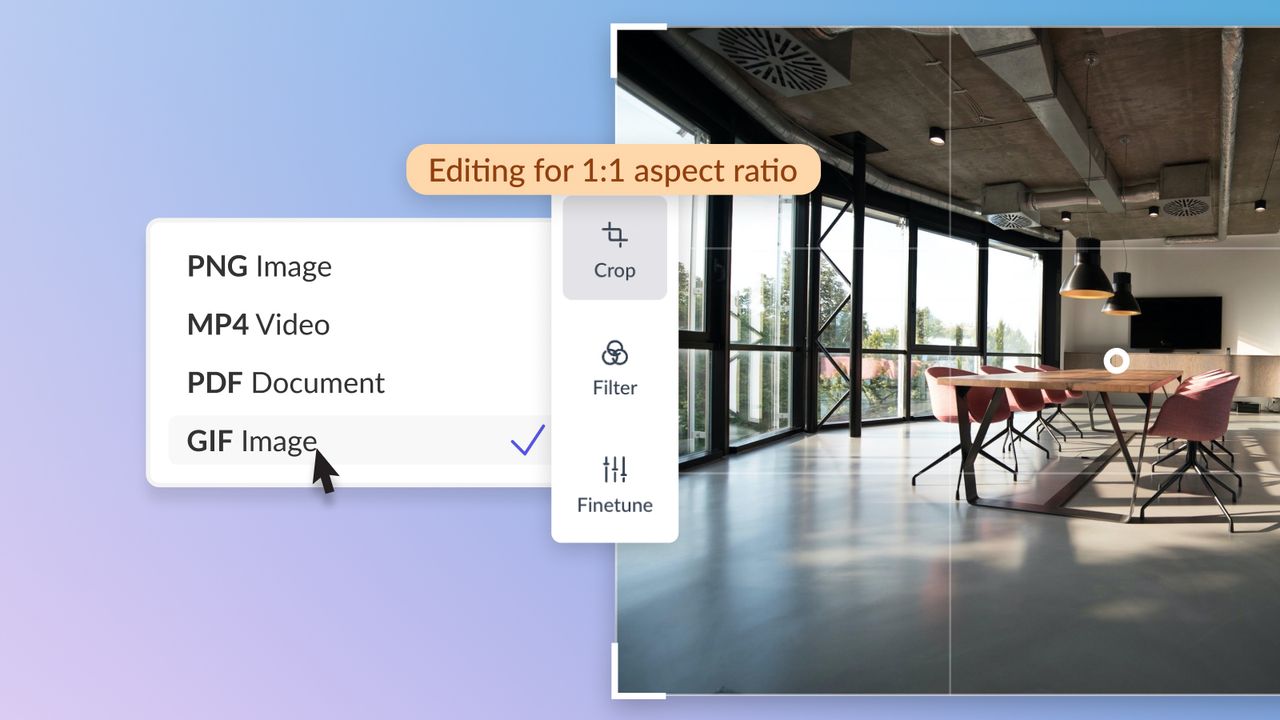Open the Filter tool
The height and width of the screenshot is (720, 1280).
(614, 367)
